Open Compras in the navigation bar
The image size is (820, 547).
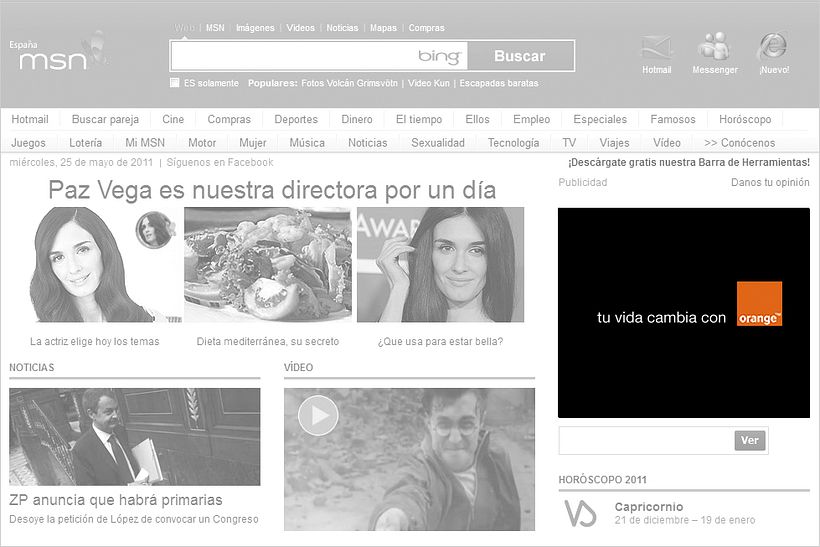[229, 119]
